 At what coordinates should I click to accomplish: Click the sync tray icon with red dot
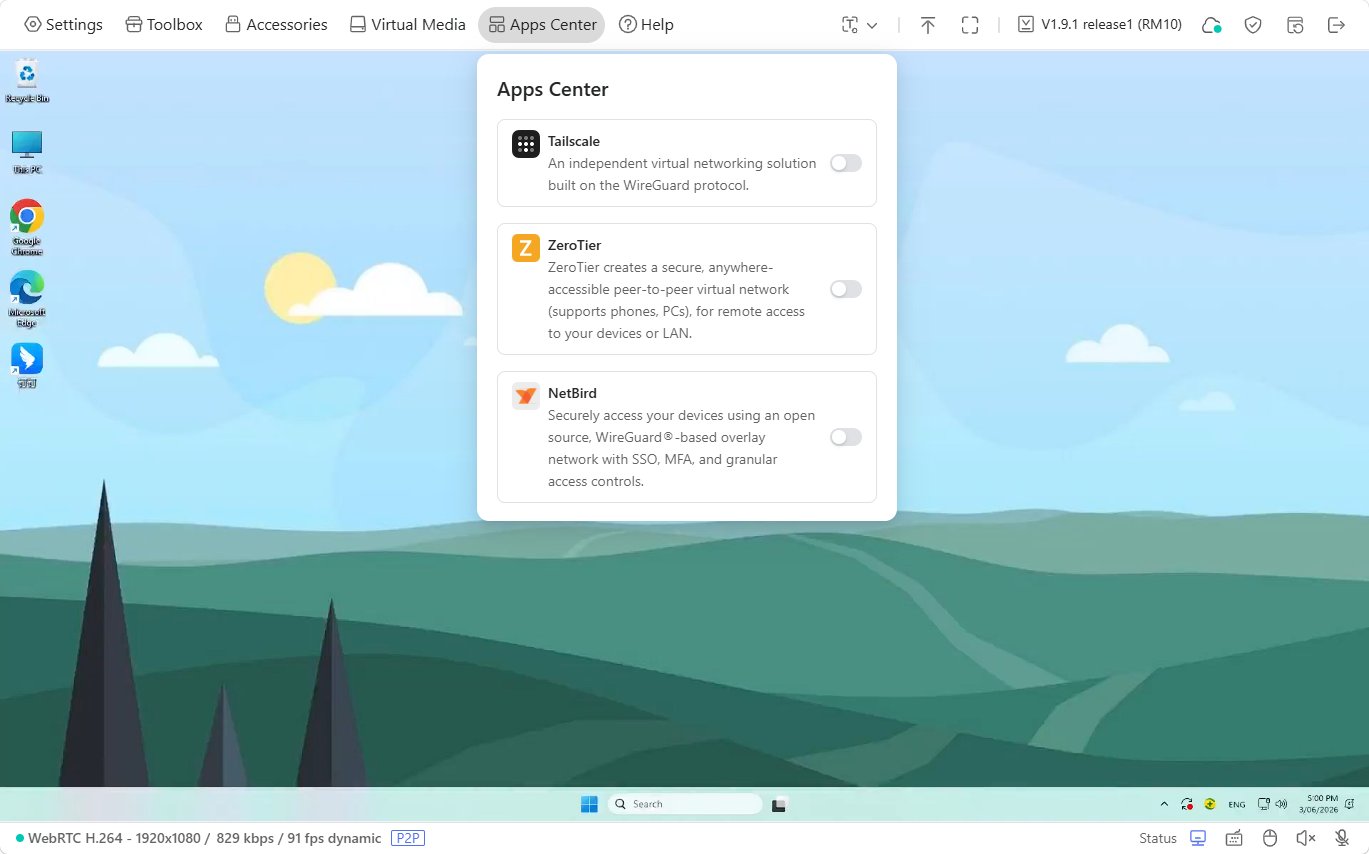[x=1187, y=804]
